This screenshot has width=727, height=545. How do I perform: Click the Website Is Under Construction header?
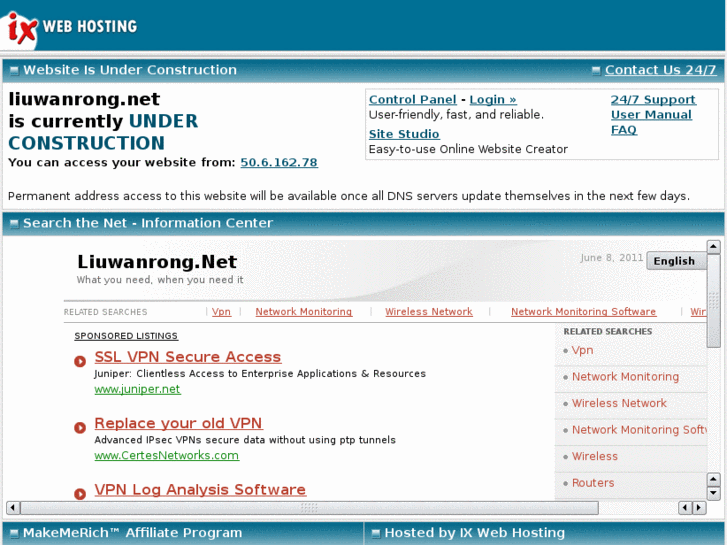click(130, 70)
